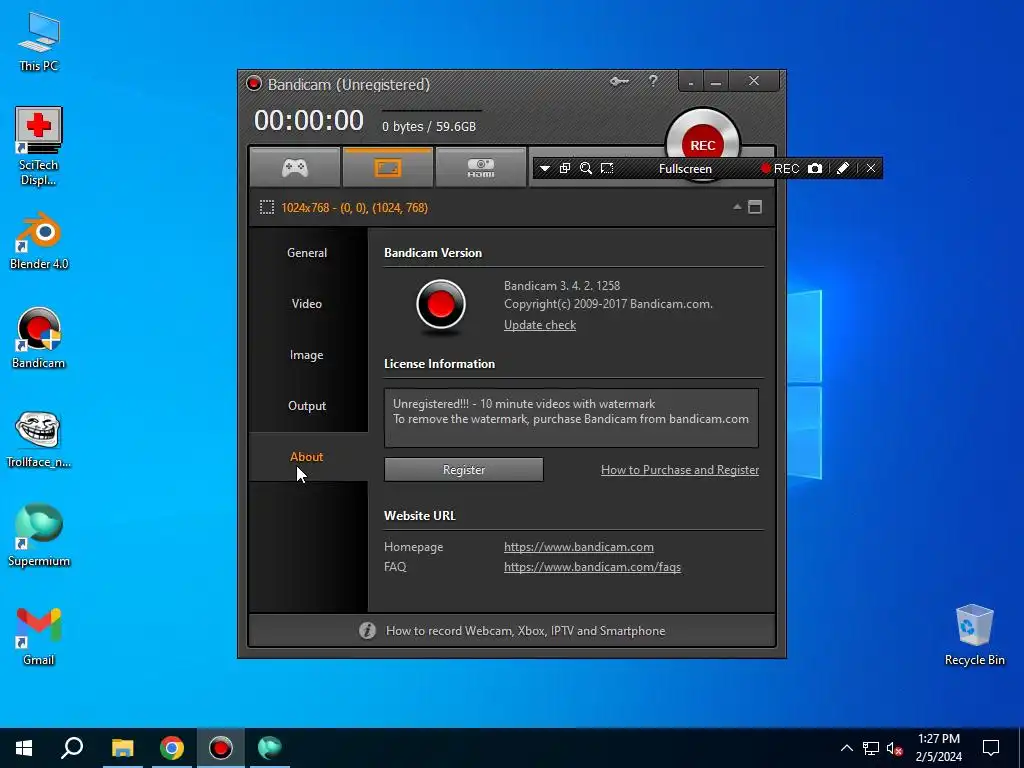Select Supermium desktop shortcut

tap(39, 536)
